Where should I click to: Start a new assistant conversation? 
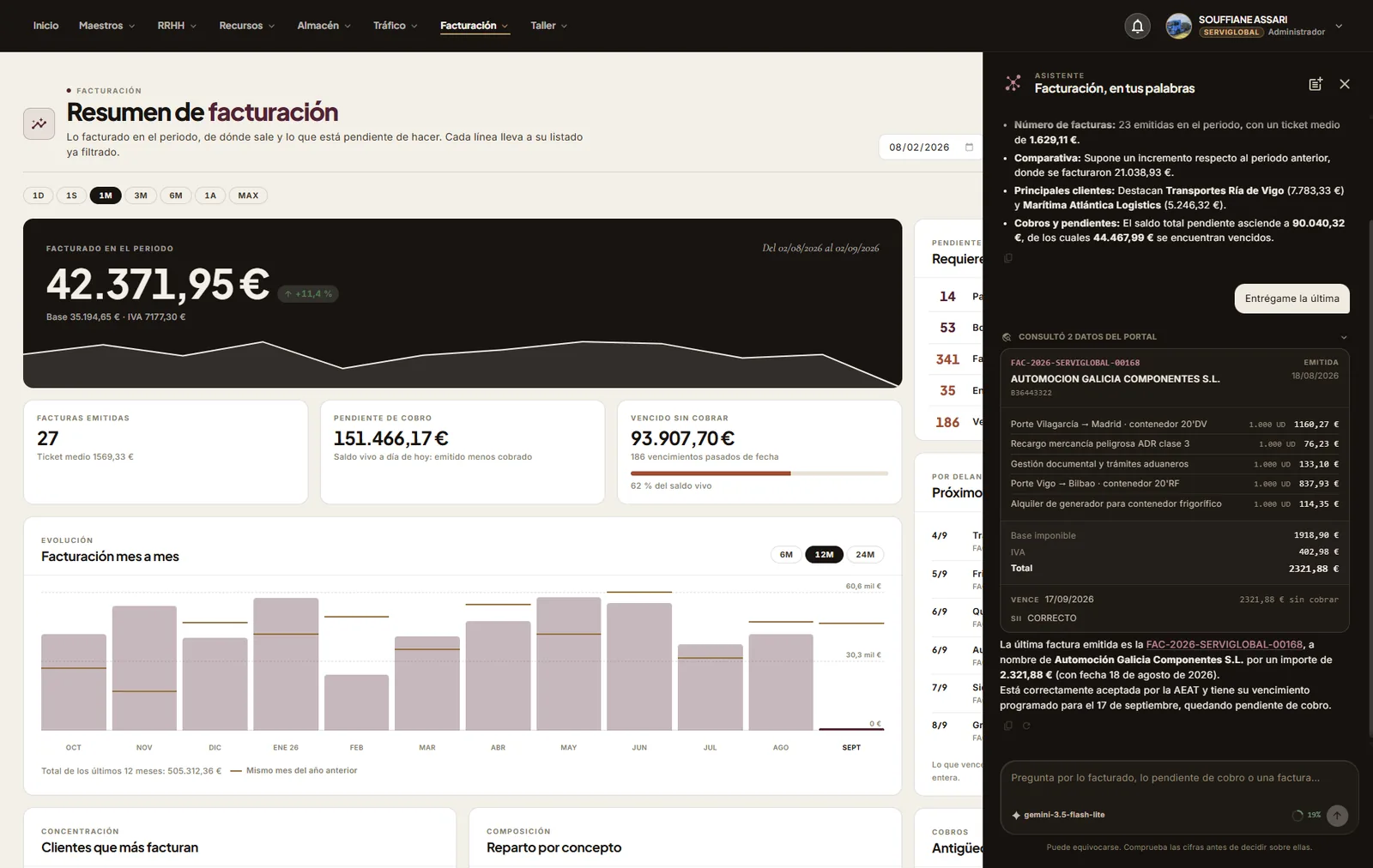coord(1315,84)
